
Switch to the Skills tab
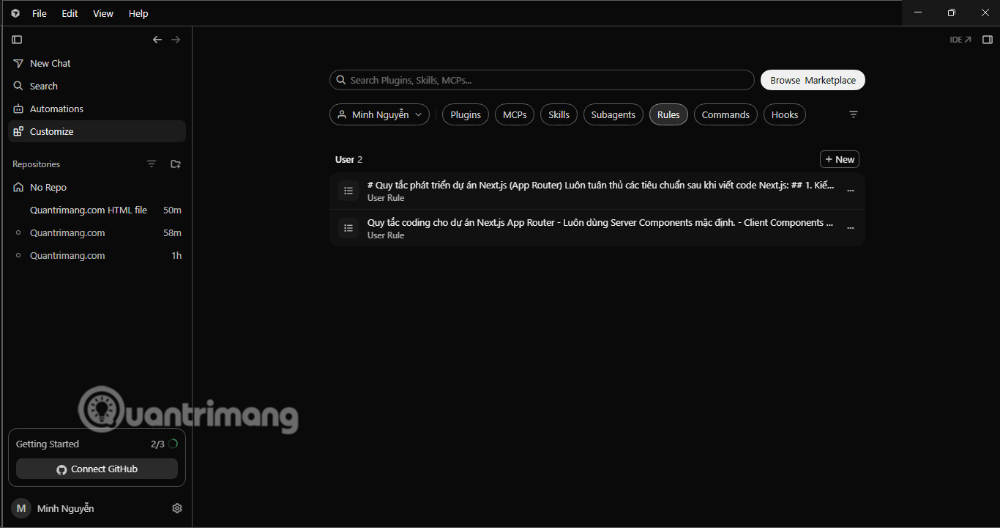coord(559,115)
